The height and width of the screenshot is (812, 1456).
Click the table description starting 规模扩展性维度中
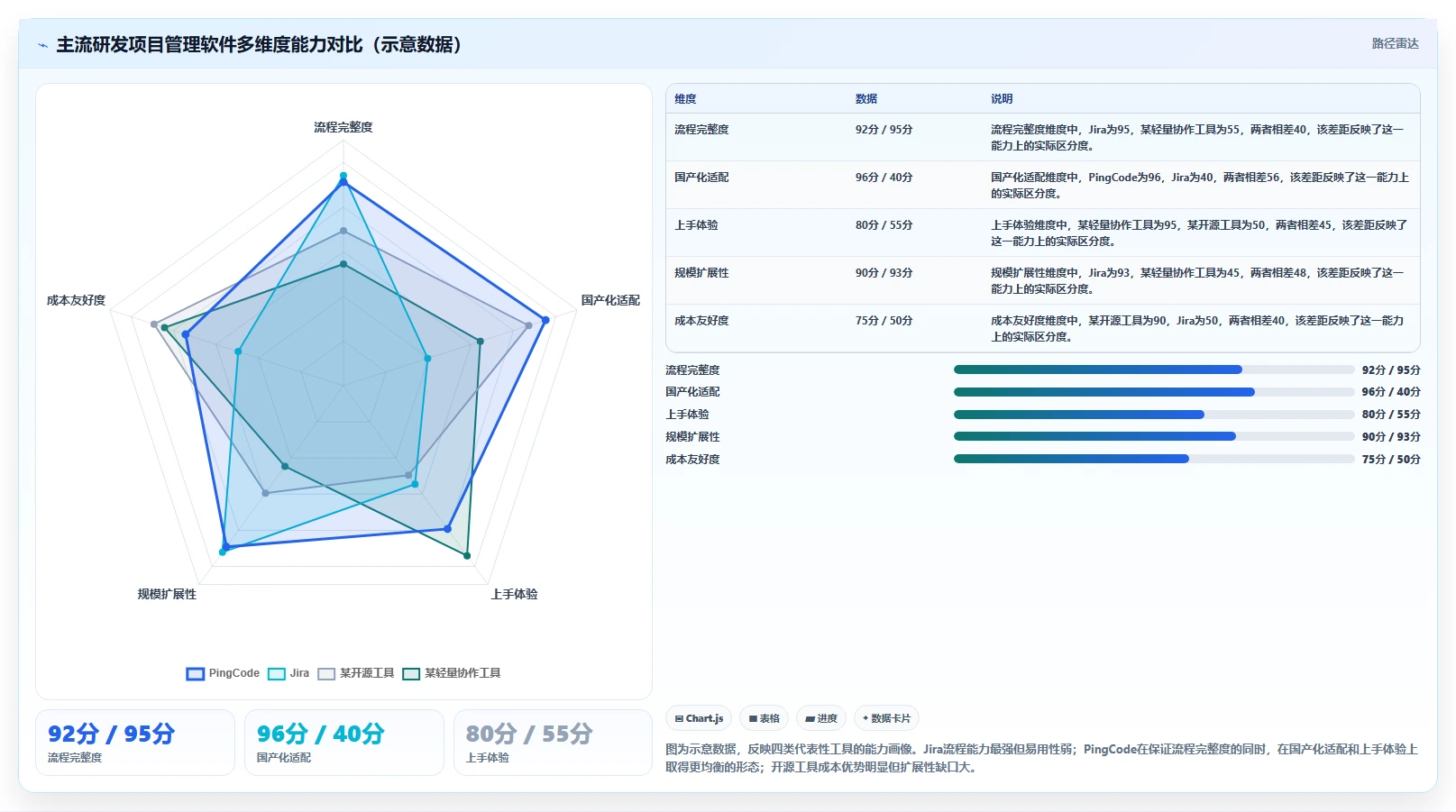click(x=1198, y=281)
